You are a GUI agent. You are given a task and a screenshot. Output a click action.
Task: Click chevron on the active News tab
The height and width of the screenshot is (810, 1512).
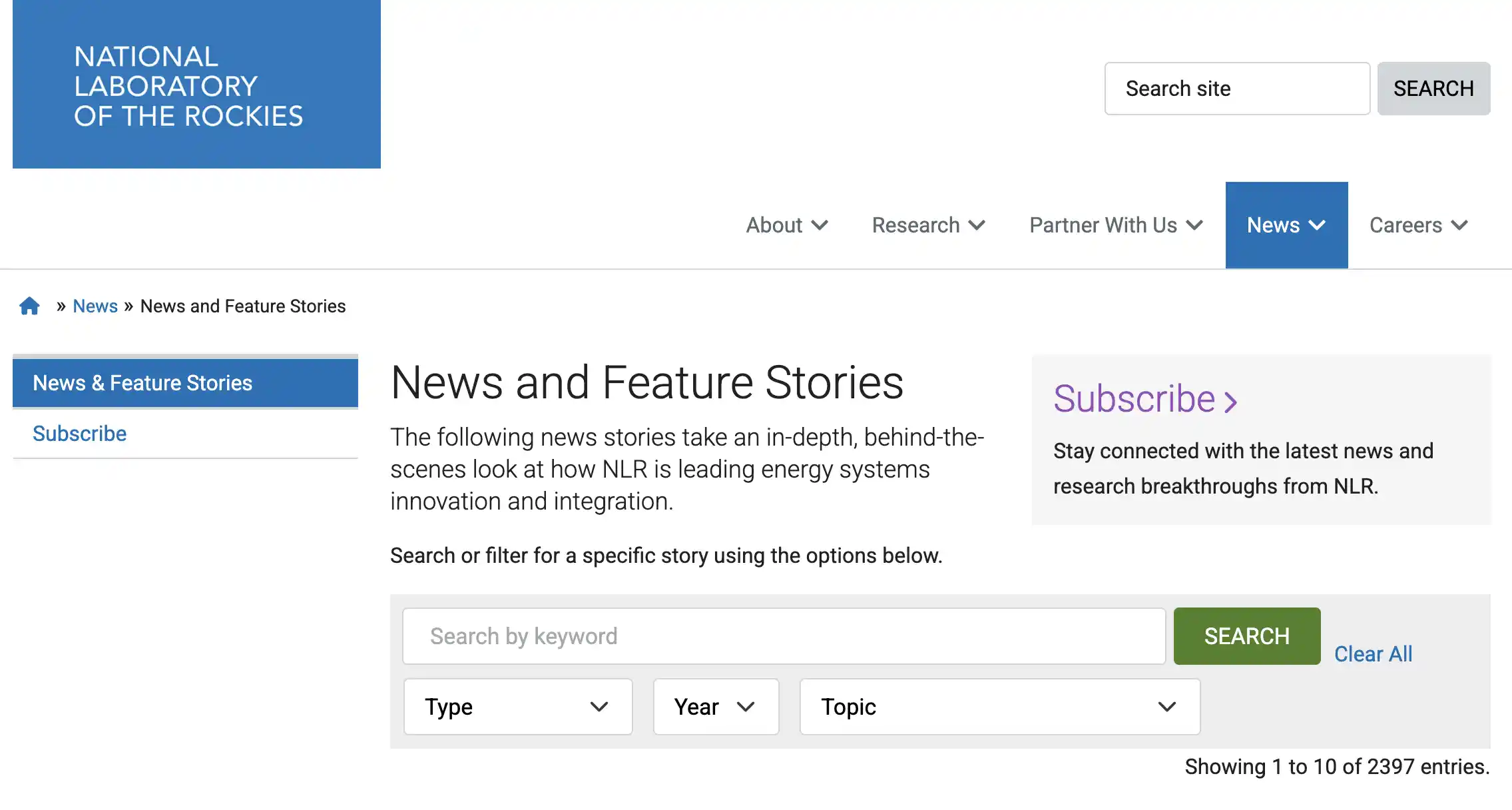point(1317,226)
